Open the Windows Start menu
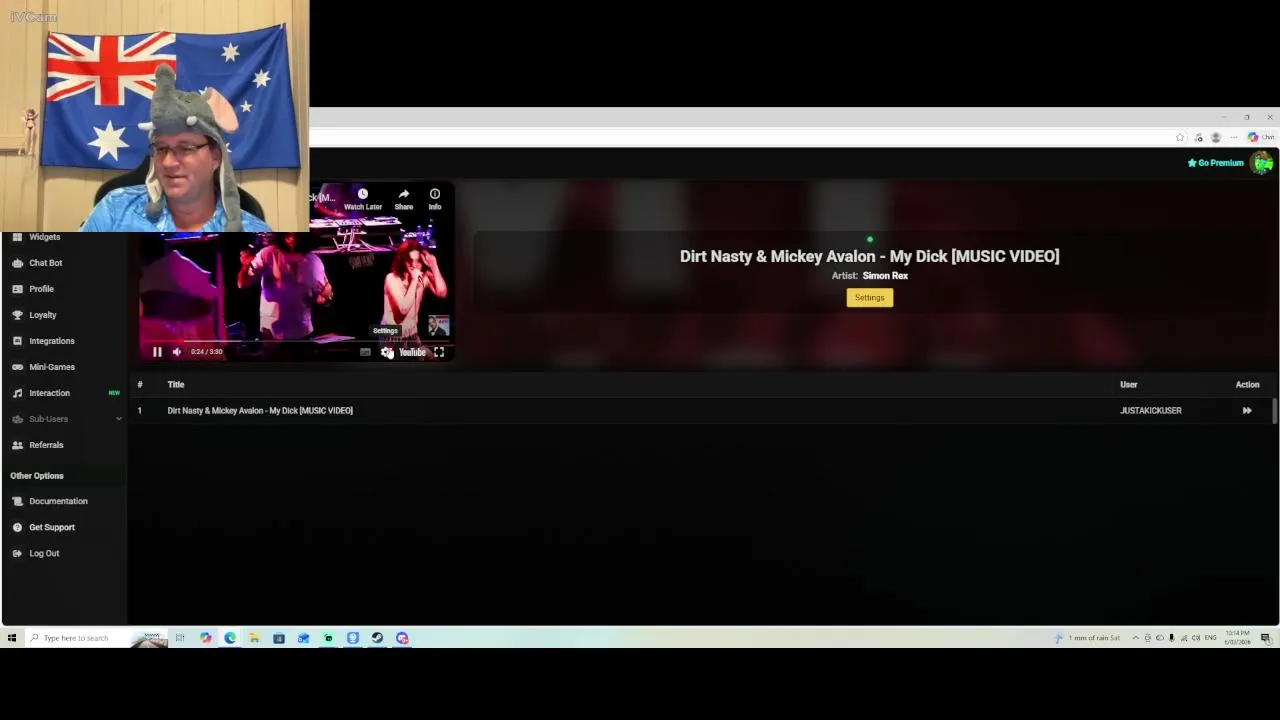Image resolution: width=1280 pixels, height=720 pixels. point(12,638)
